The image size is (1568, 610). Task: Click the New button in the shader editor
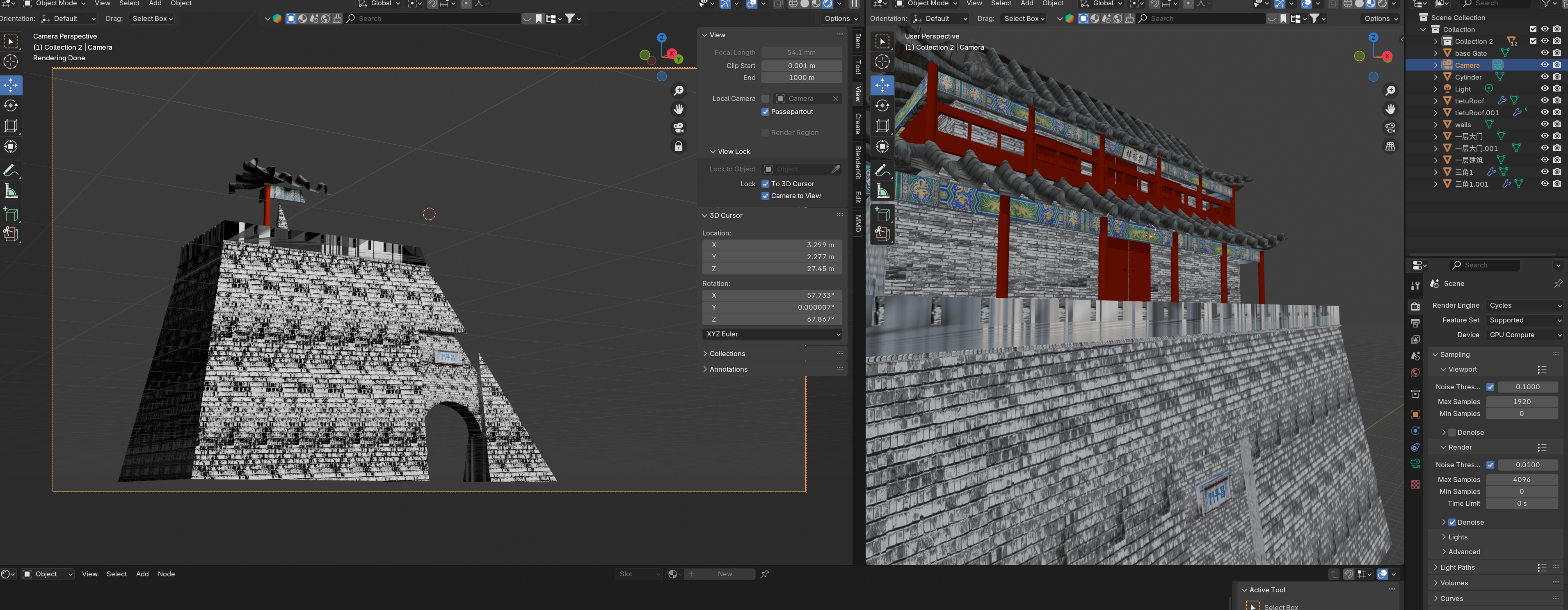point(725,573)
